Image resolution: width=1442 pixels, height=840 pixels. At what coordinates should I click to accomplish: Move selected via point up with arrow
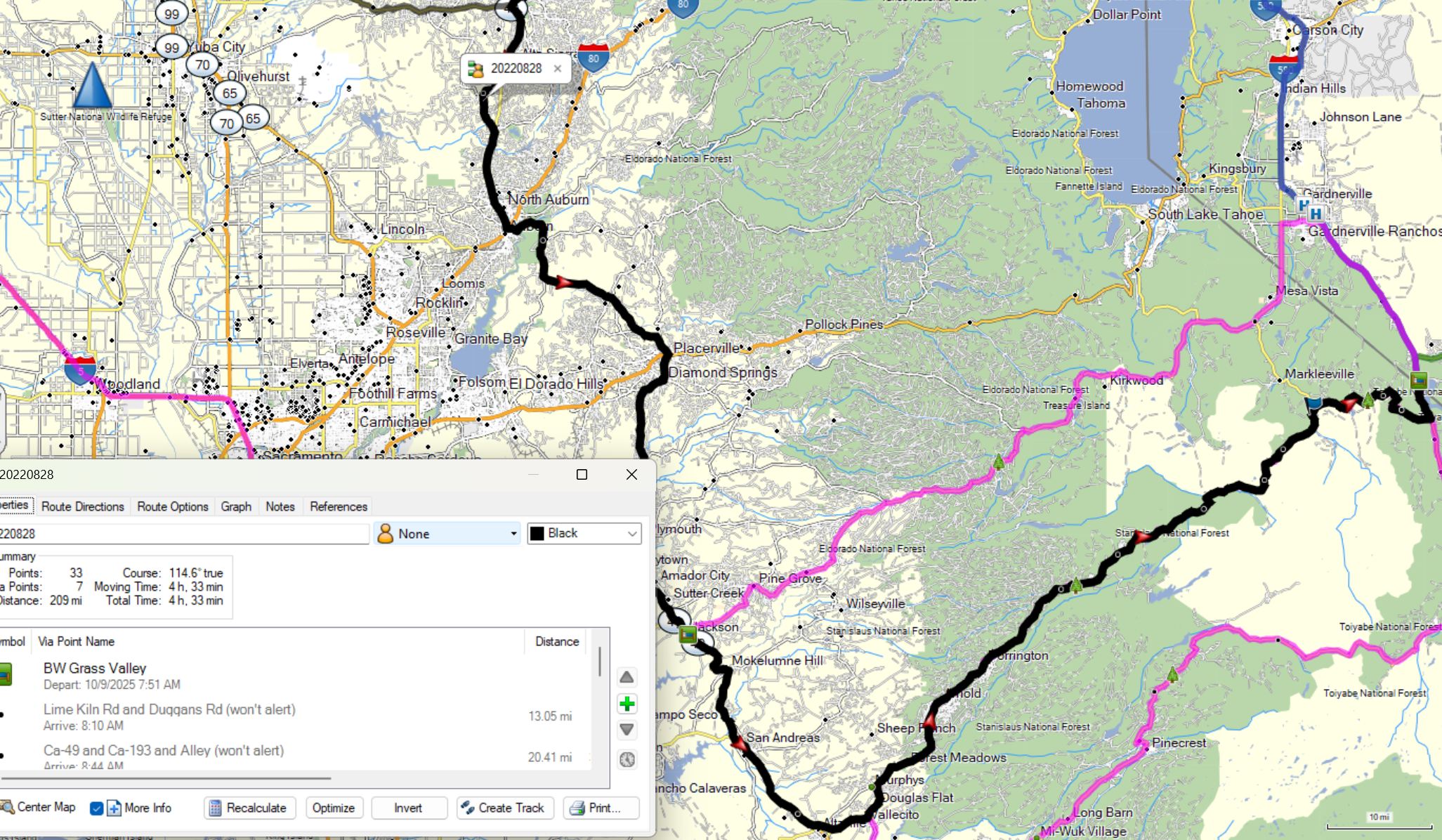click(627, 677)
